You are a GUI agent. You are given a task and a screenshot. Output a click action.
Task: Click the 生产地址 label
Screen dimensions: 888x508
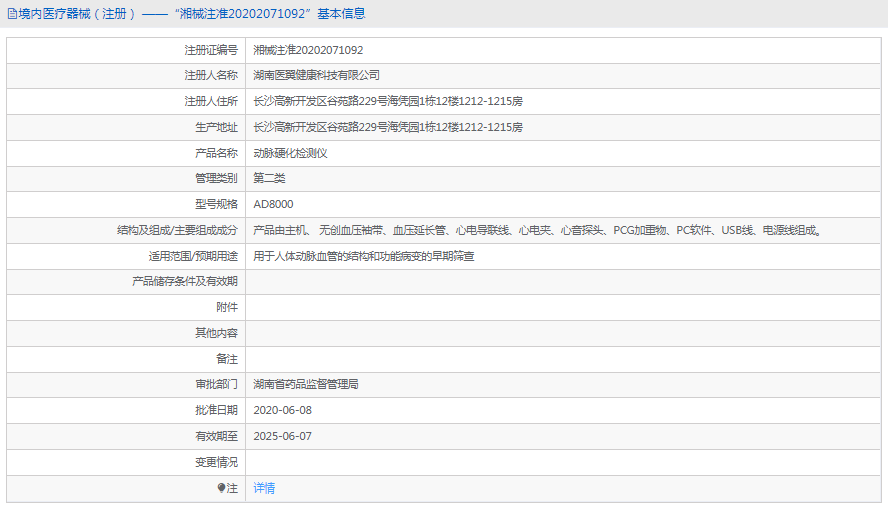coord(216,127)
